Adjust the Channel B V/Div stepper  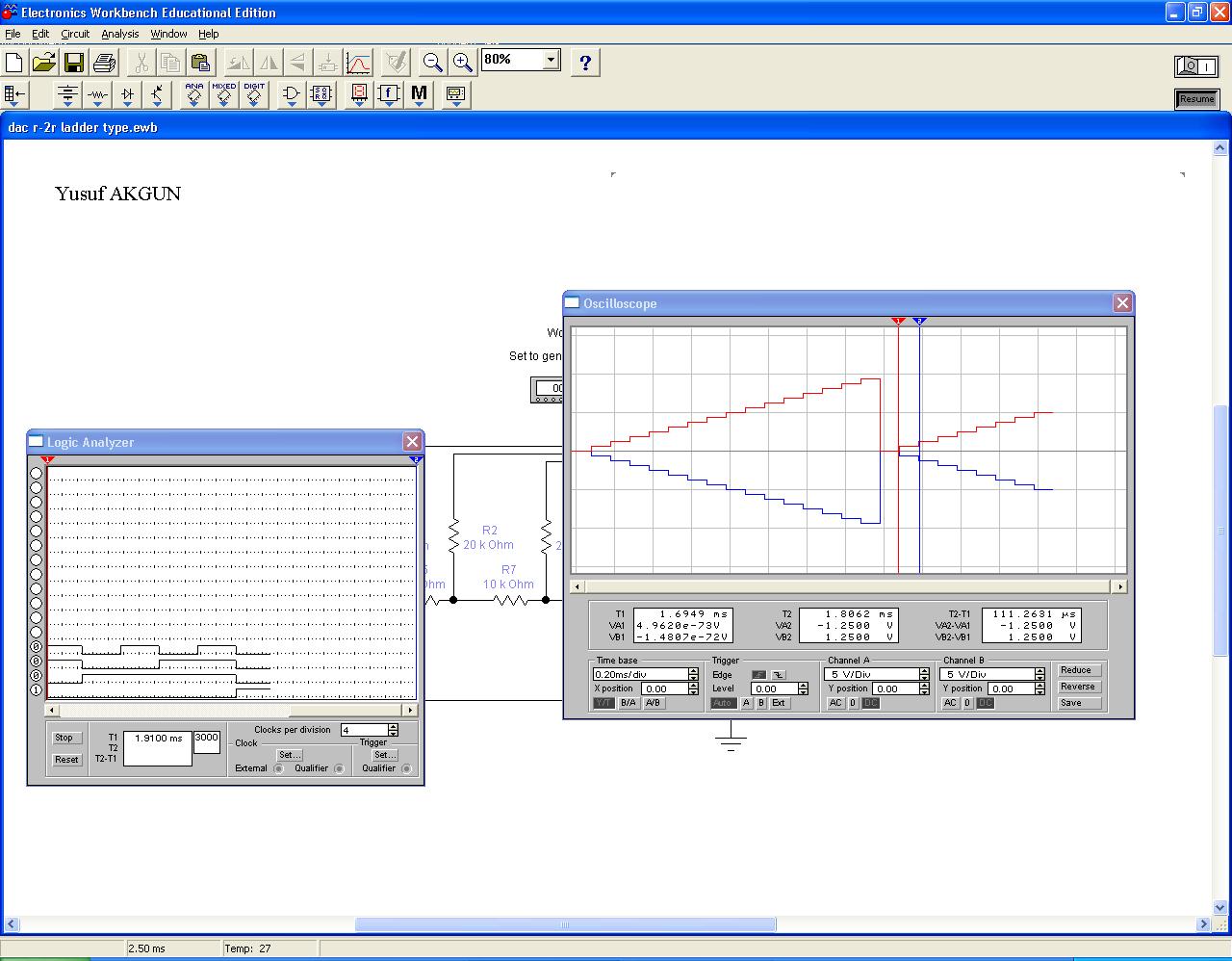tap(1039, 674)
